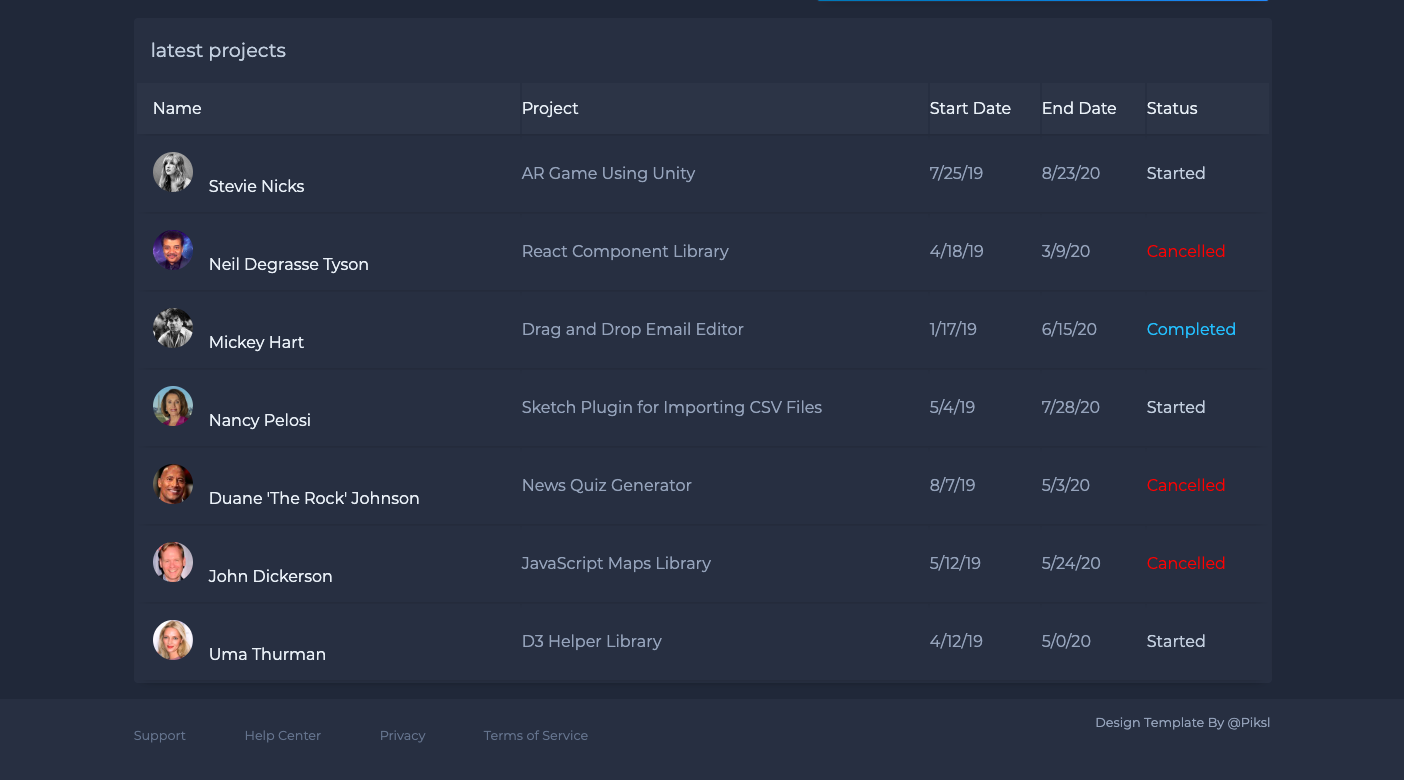The width and height of the screenshot is (1404, 780).
Task: Click the Terms of Service link
Action: coord(535,735)
